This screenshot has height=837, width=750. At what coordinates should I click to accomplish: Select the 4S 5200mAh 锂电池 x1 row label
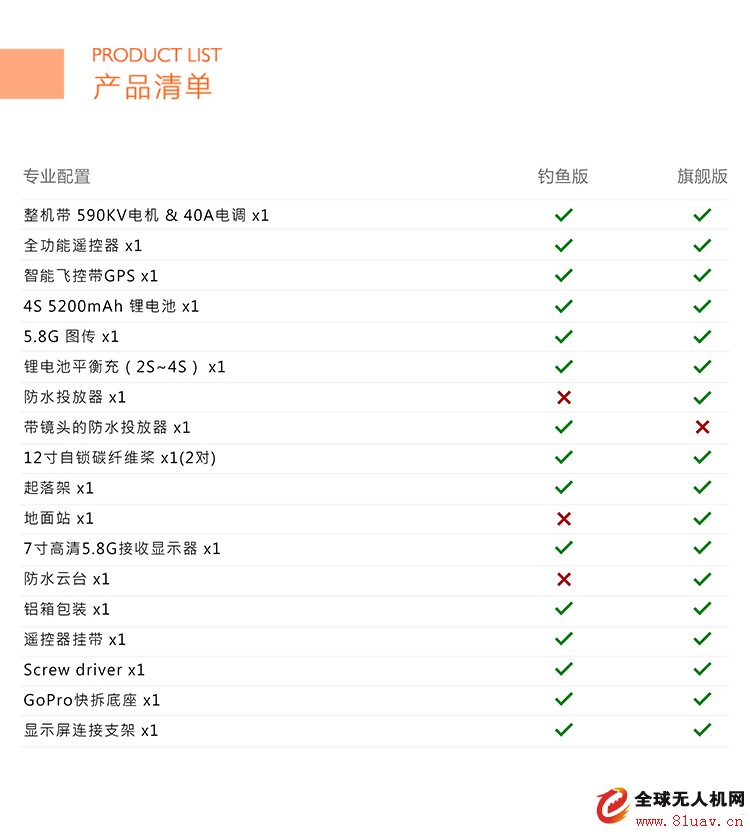(x=111, y=306)
